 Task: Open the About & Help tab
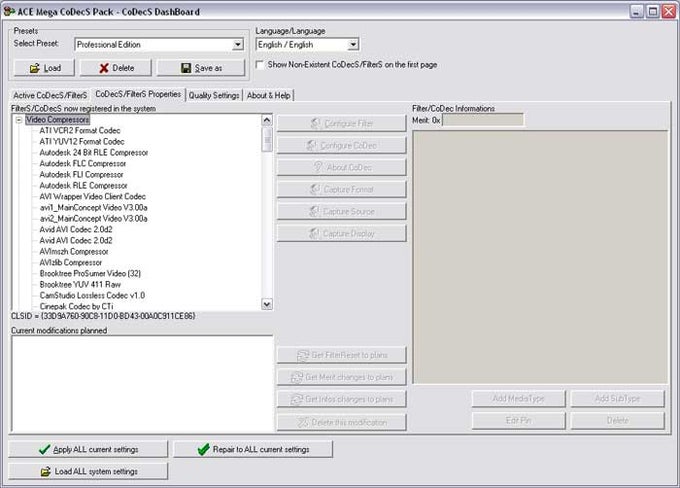268,95
